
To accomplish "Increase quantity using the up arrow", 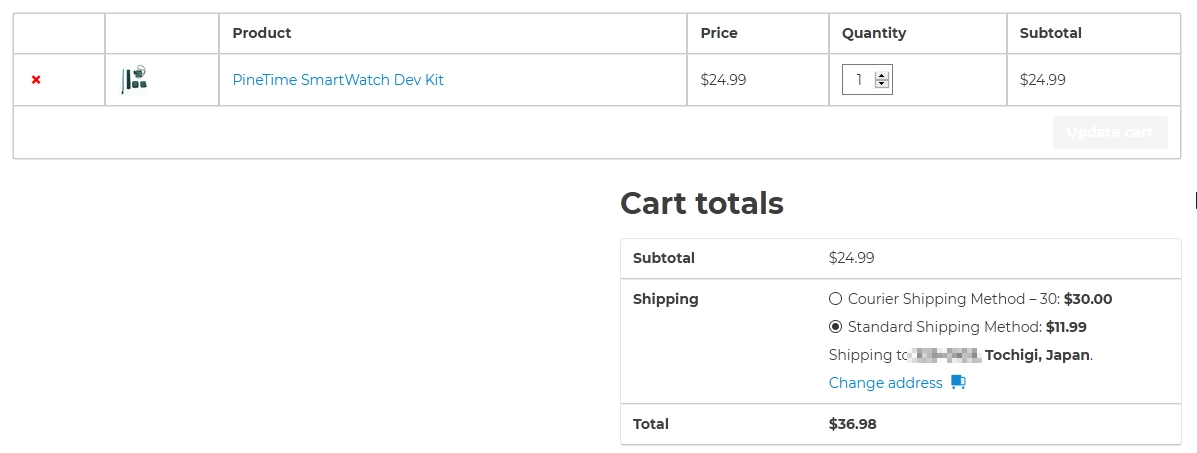I will (x=881, y=75).
